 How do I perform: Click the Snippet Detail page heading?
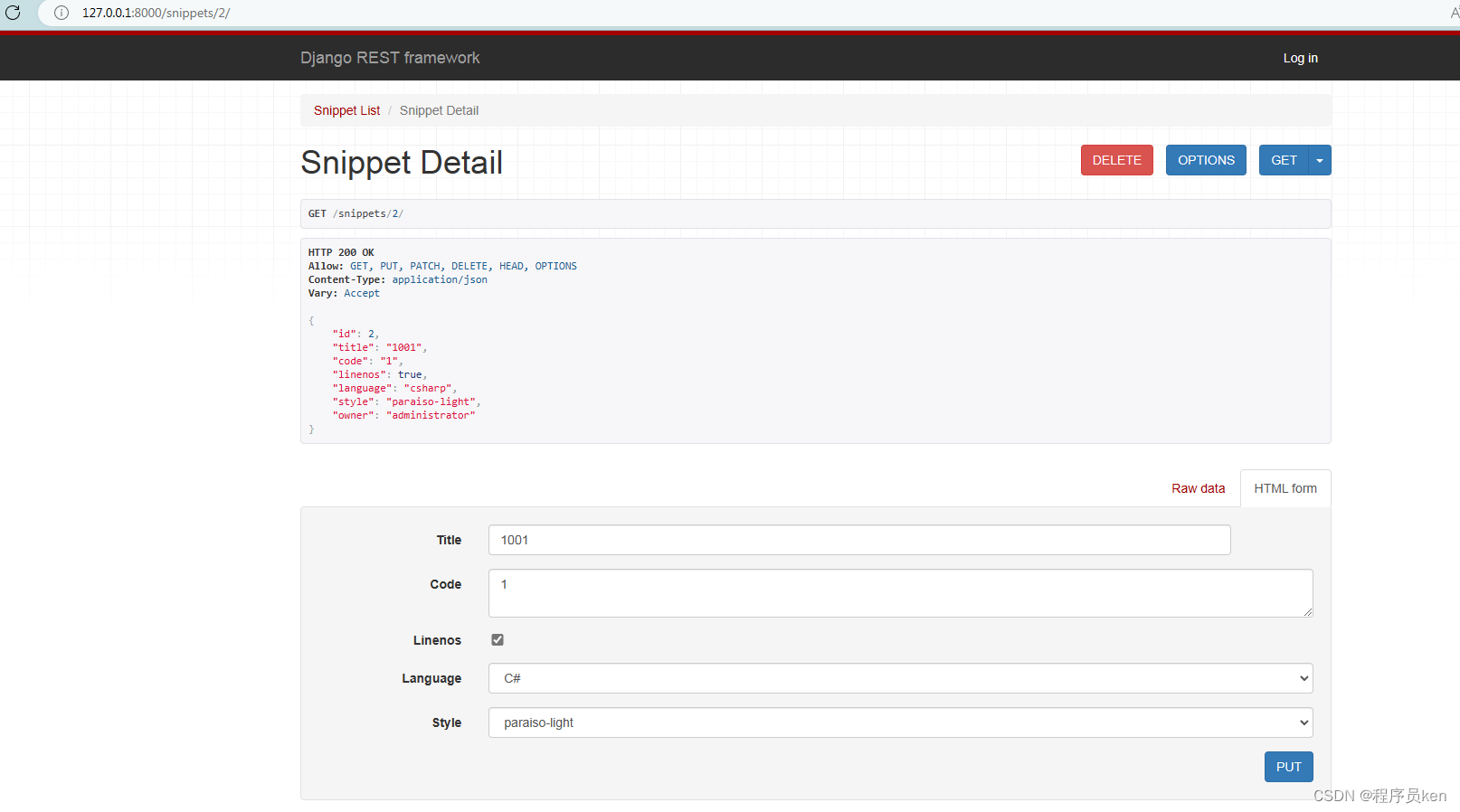pyautogui.click(x=402, y=163)
